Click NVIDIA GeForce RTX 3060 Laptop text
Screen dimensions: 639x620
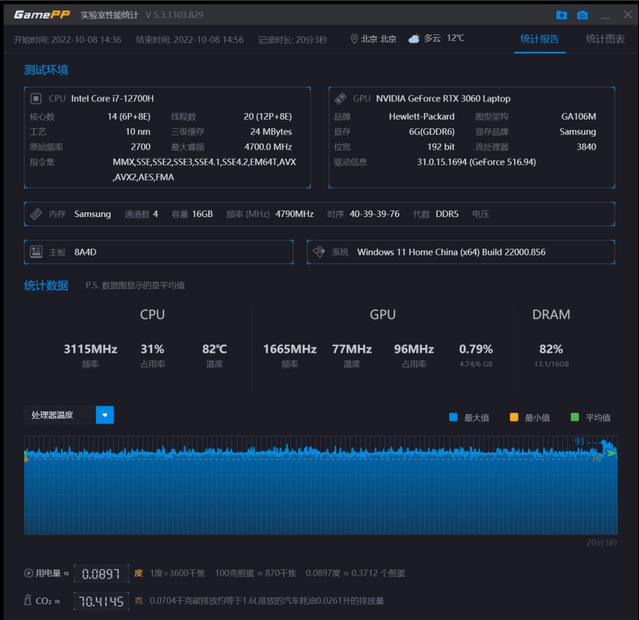click(443, 99)
